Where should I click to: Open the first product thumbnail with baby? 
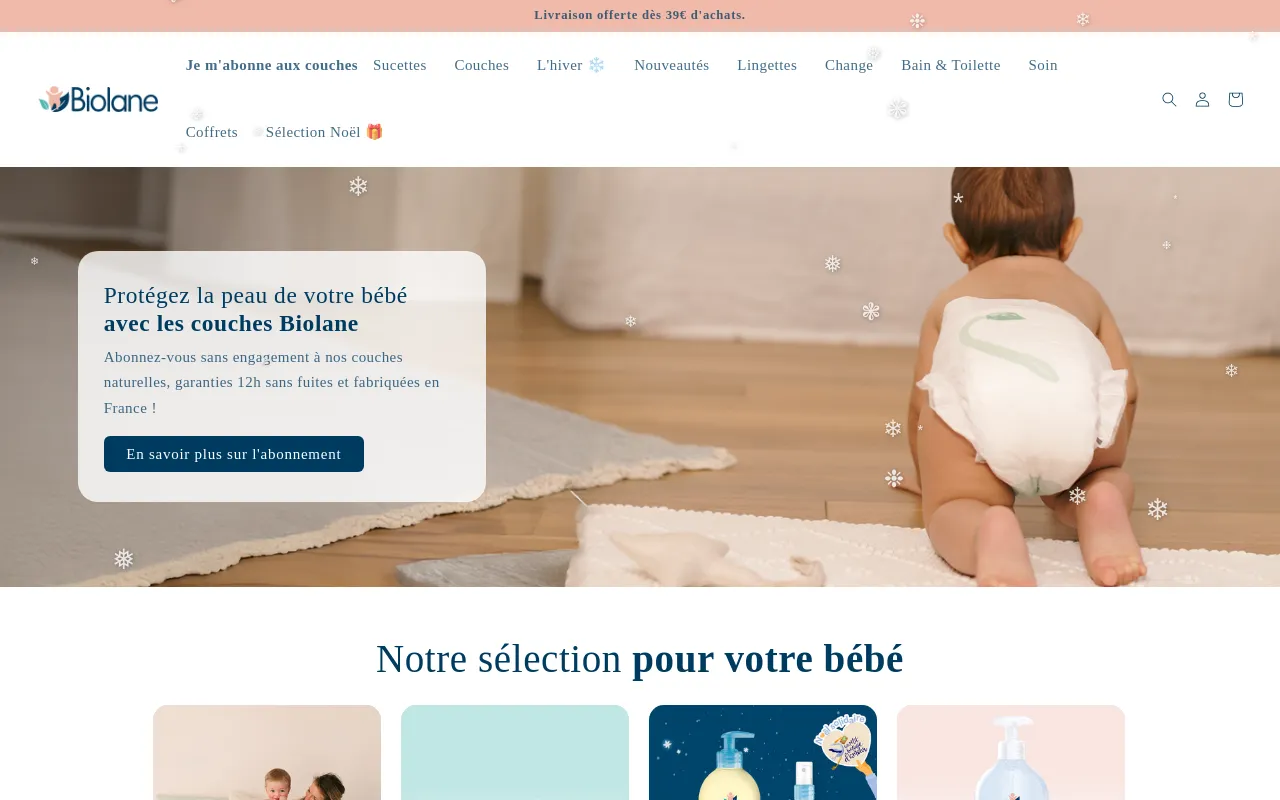pos(267,753)
